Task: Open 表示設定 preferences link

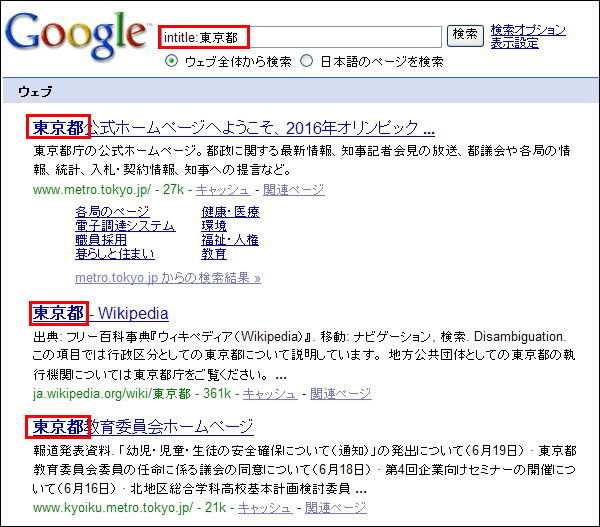Action: tap(514, 43)
